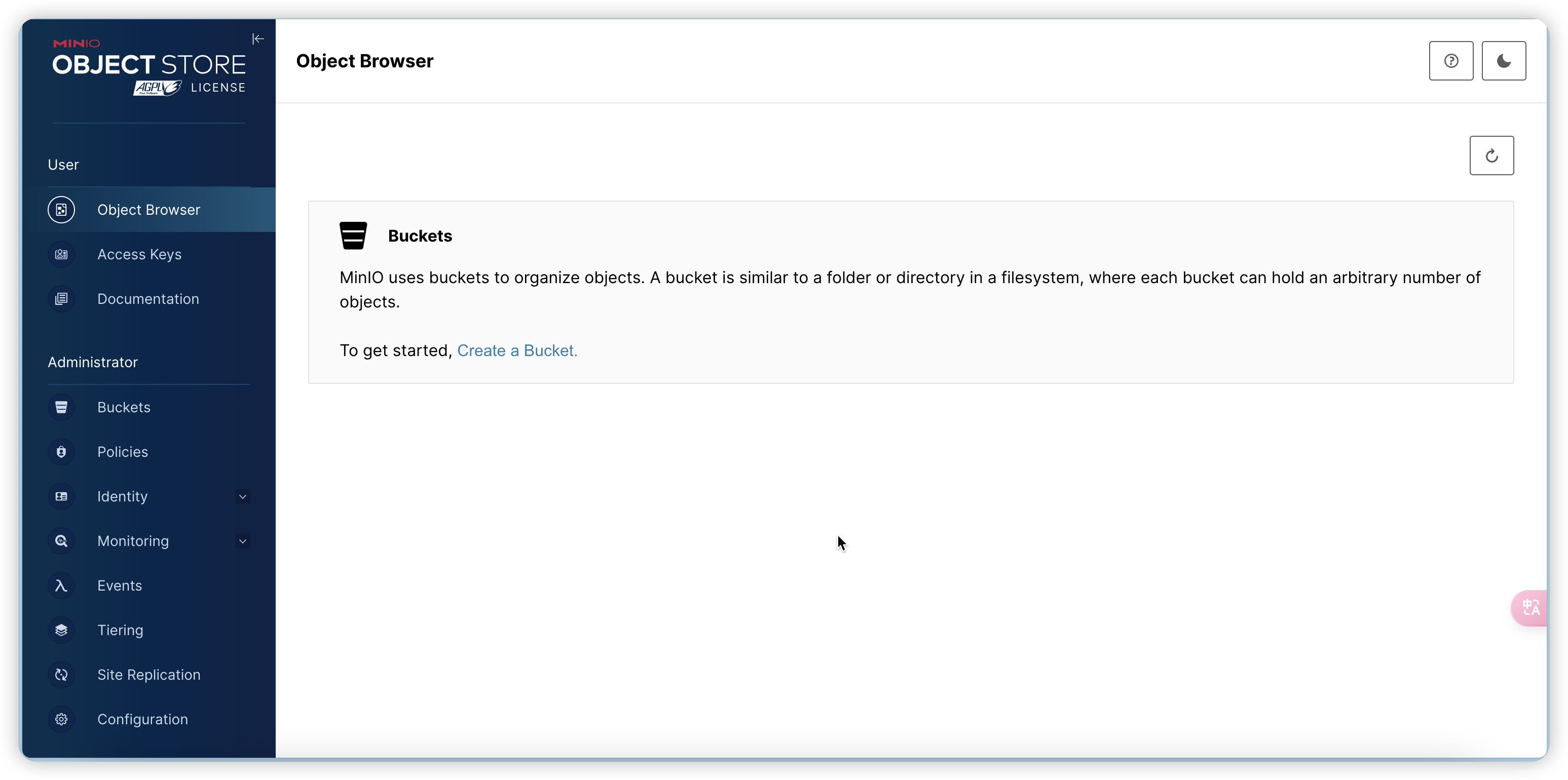Click the collapse sidebar arrow
Screen dimensions: 1568x780
coord(258,38)
